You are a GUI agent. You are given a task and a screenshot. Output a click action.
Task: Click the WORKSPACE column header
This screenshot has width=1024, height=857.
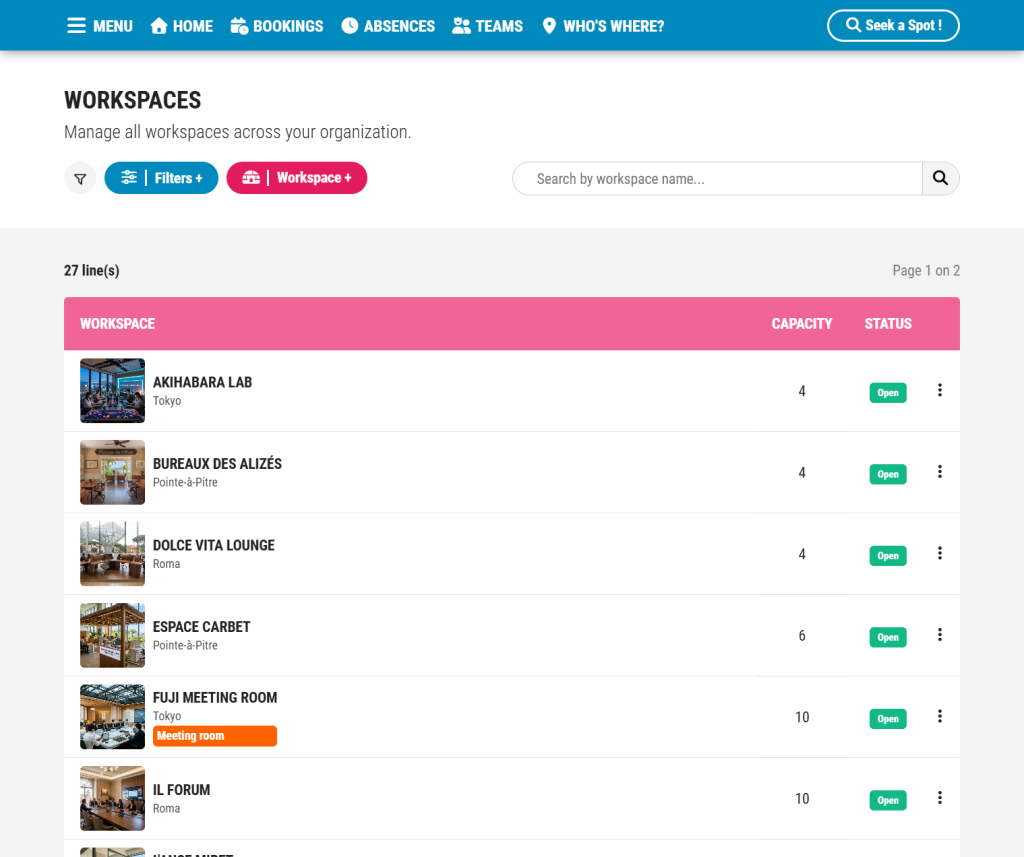[x=118, y=324]
